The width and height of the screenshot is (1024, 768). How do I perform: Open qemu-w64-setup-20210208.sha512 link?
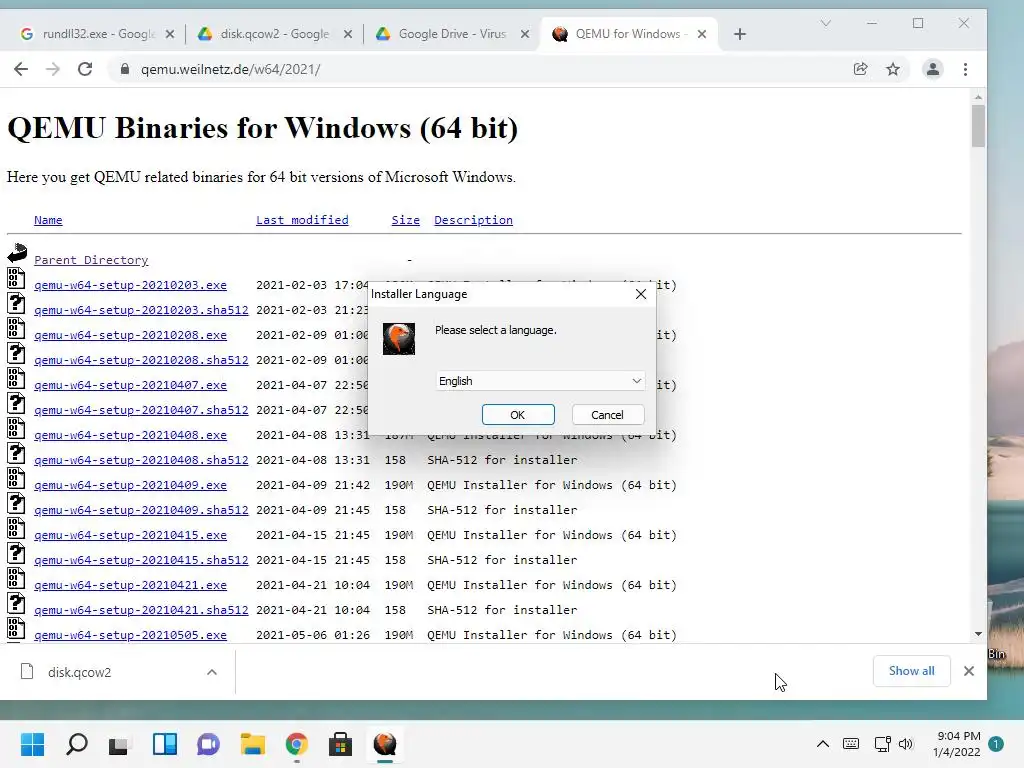click(x=141, y=360)
